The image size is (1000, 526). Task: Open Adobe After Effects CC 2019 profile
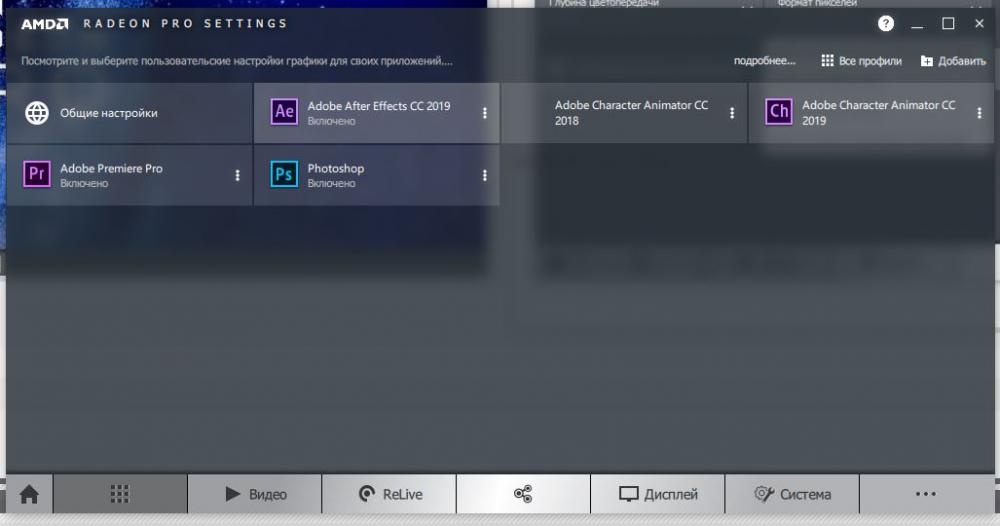point(377,113)
